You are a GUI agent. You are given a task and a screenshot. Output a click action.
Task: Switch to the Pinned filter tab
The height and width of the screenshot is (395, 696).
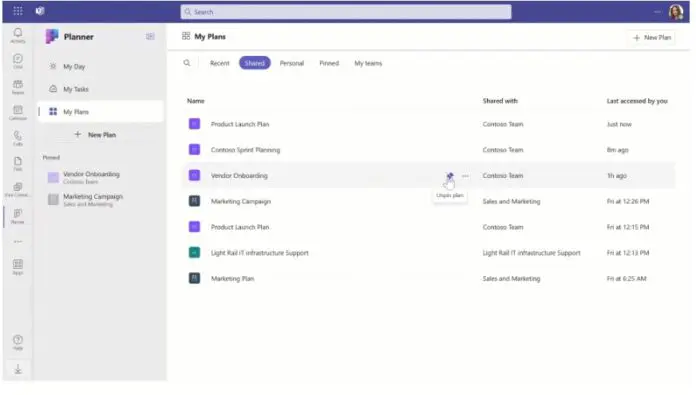[x=329, y=63]
